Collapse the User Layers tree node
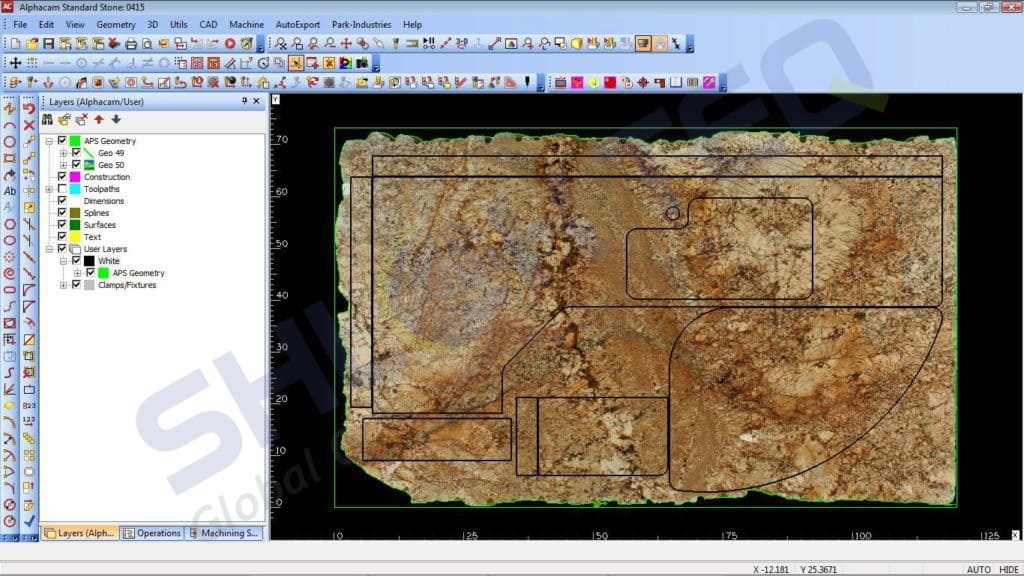The width and height of the screenshot is (1024, 576). pyautogui.click(x=49, y=249)
